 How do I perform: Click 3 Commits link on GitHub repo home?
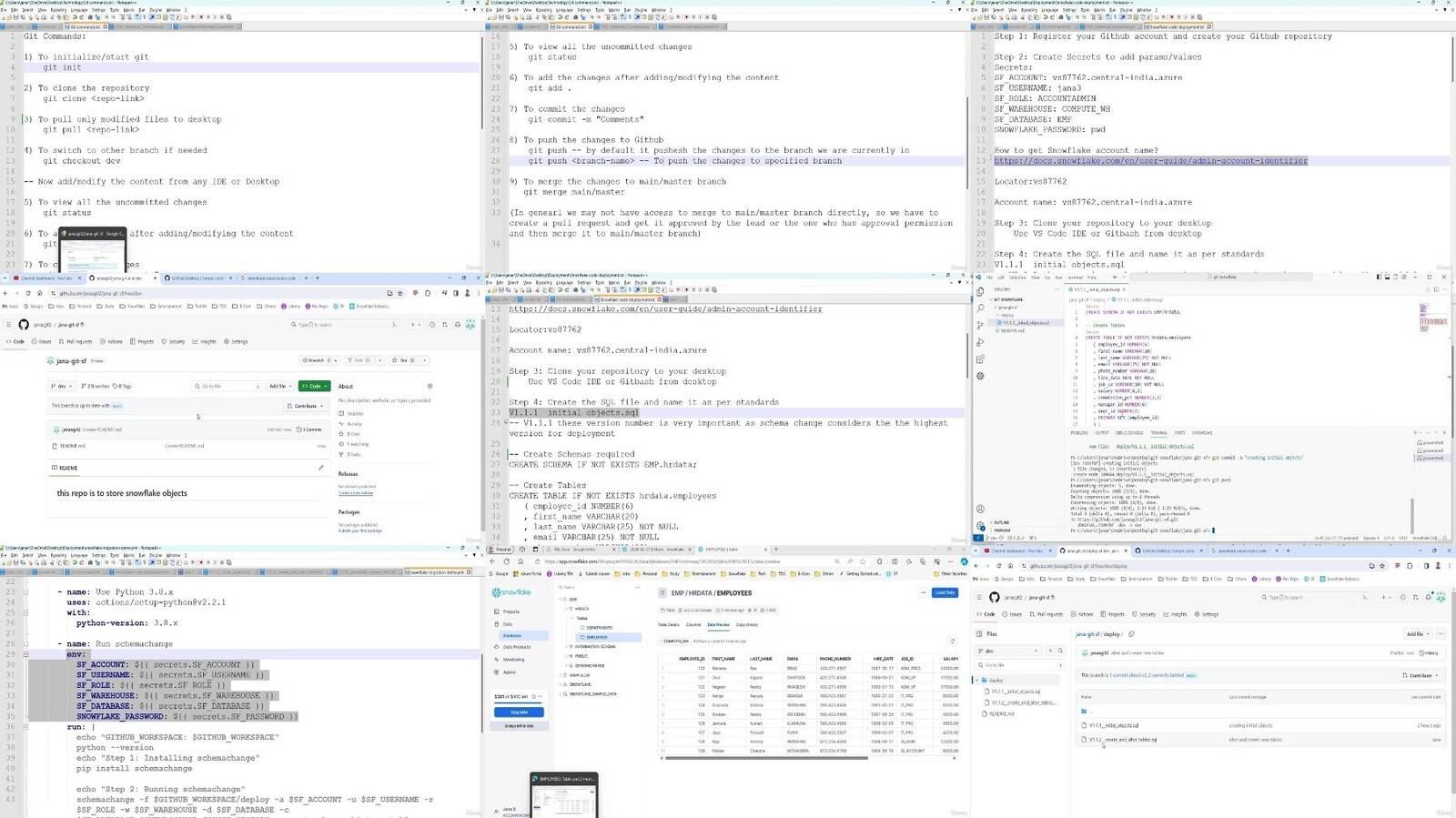pyautogui.click(x=311, y=429)
